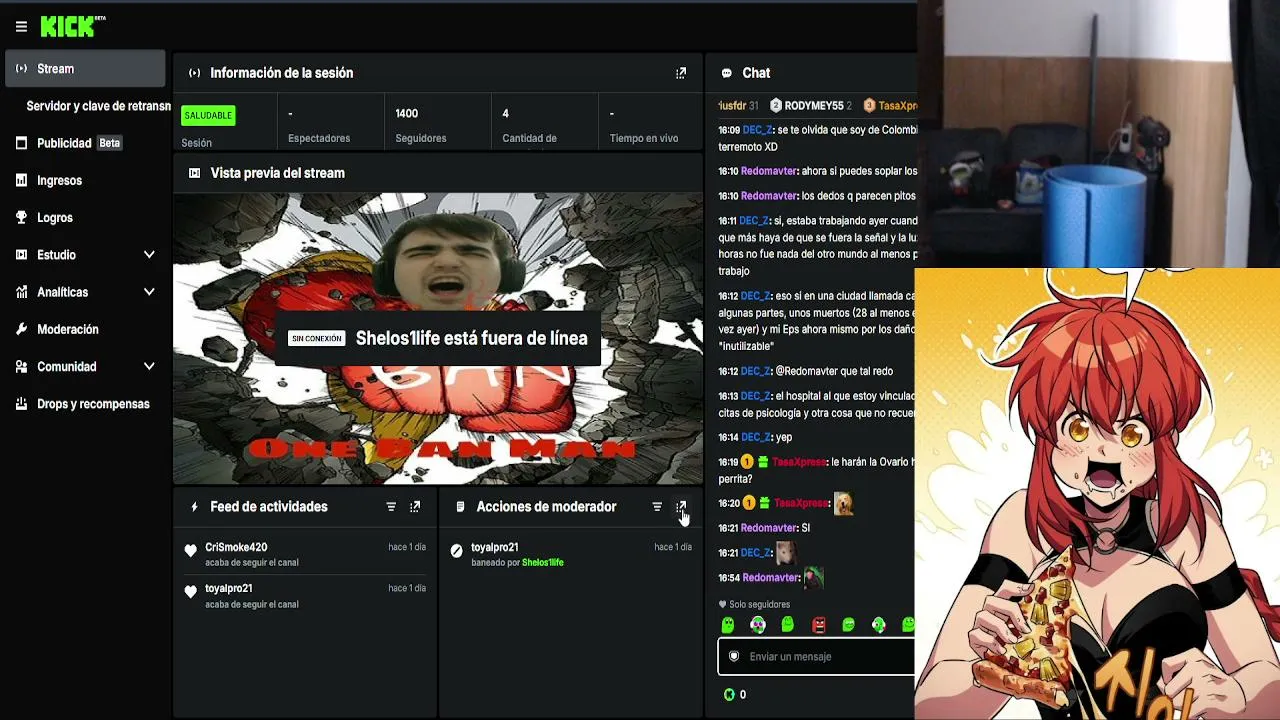Pop out the Información de la sesión panel
Screen dimensions: 1280x720
(681, 73)
